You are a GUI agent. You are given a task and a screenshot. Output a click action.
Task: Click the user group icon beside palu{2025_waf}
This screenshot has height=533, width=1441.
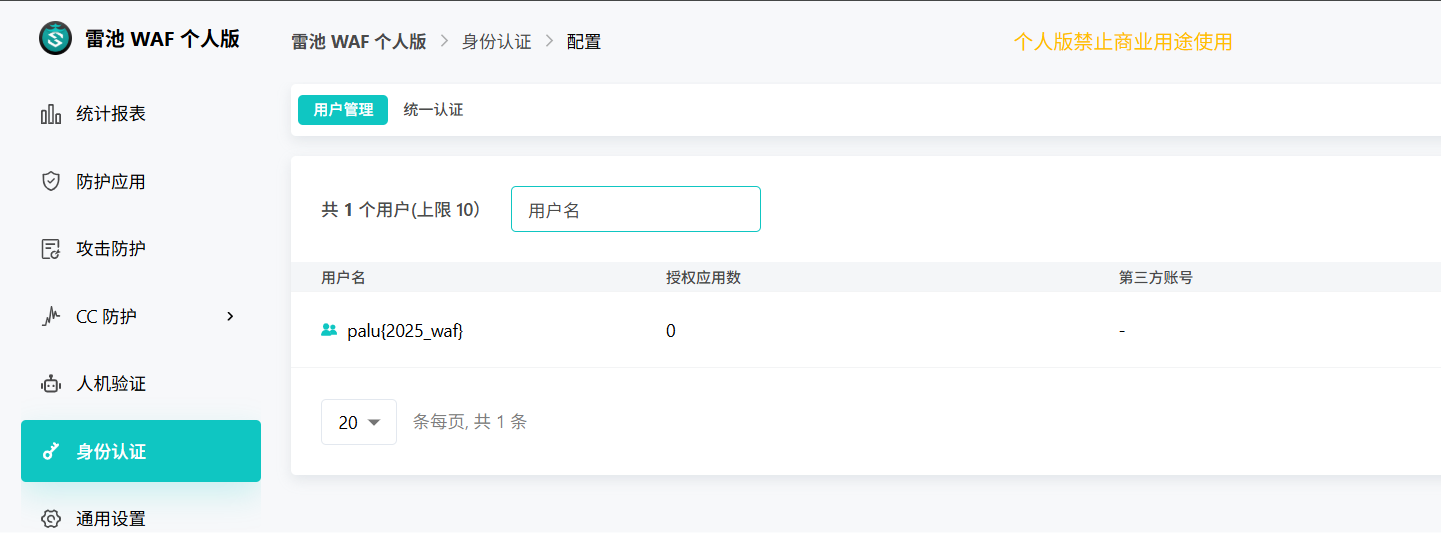pos(329,330)
